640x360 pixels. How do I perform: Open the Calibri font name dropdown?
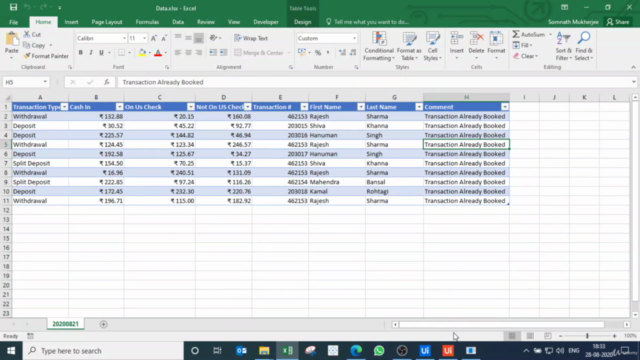pyautogui.click(x=124, y=38)
